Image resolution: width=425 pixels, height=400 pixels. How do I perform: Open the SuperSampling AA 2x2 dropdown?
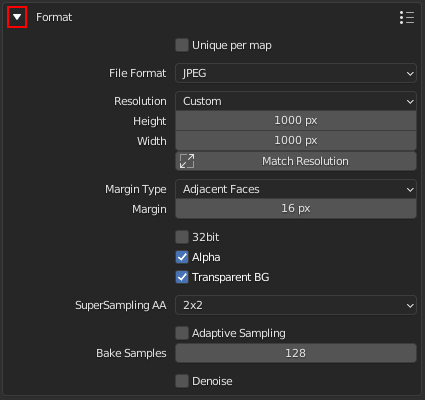point(296,305)
